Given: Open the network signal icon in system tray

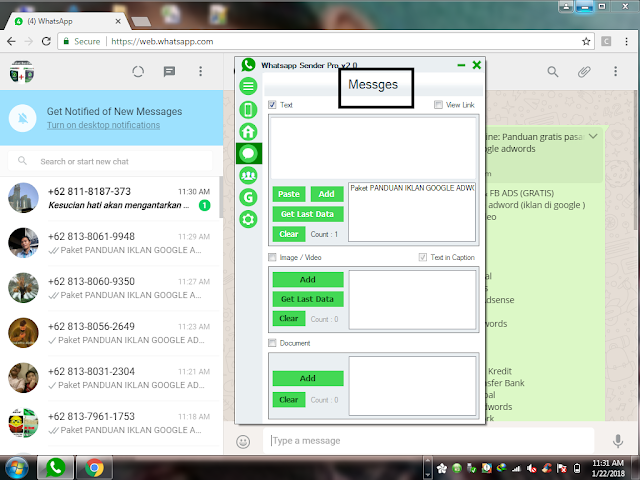Looking at the screenshot, I should [x=517, y=468].
